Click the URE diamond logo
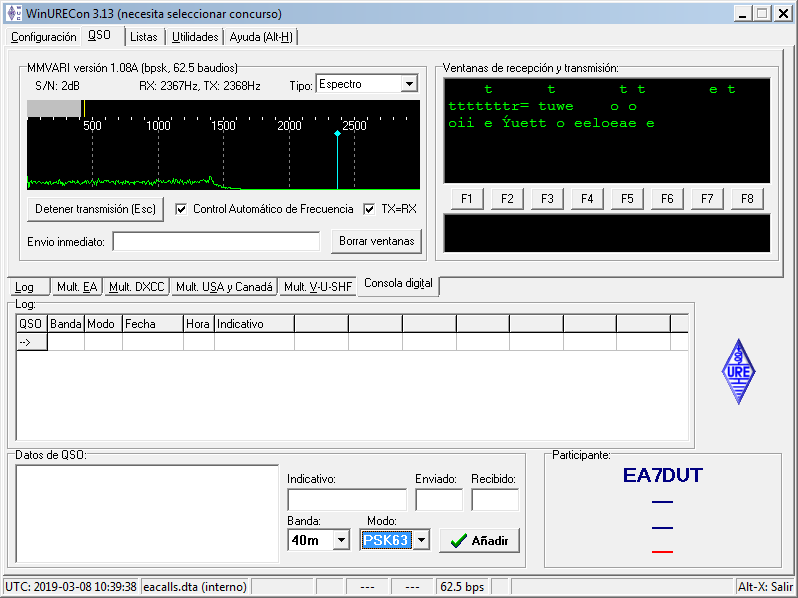This screenshot has width=798, height=598. tap(738, 371)
